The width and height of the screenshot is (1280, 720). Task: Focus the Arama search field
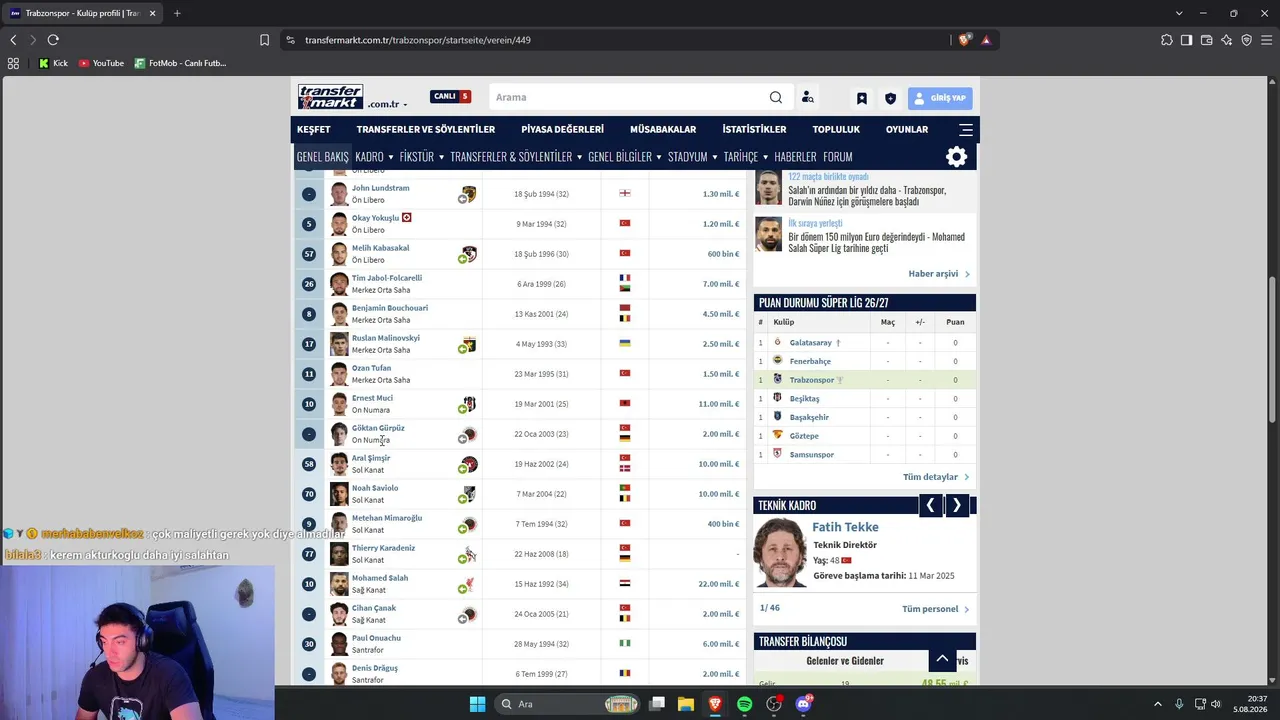click(628, 97)
